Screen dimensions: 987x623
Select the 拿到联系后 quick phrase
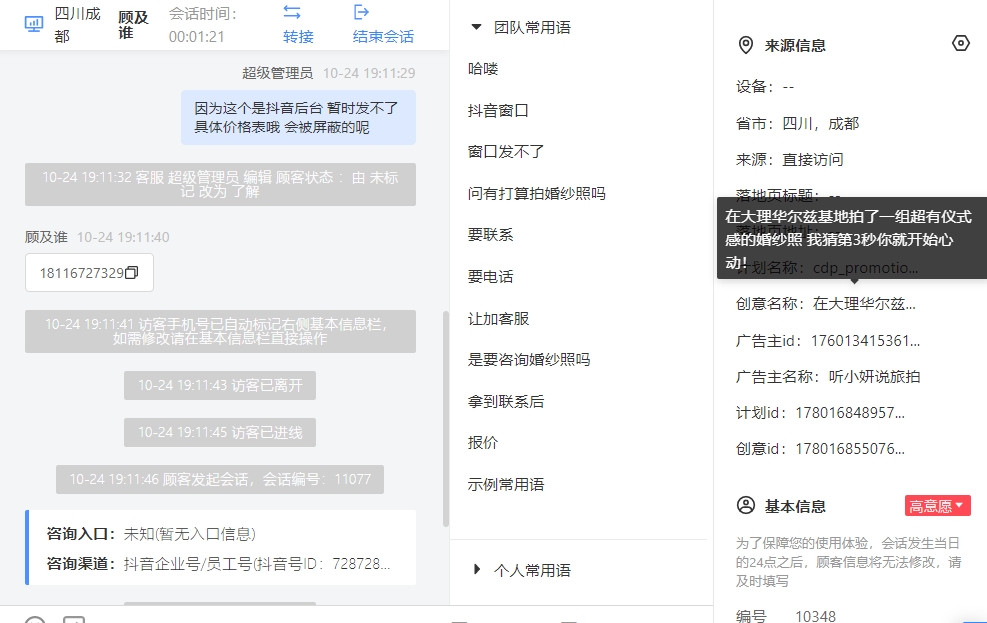point(505,401)
